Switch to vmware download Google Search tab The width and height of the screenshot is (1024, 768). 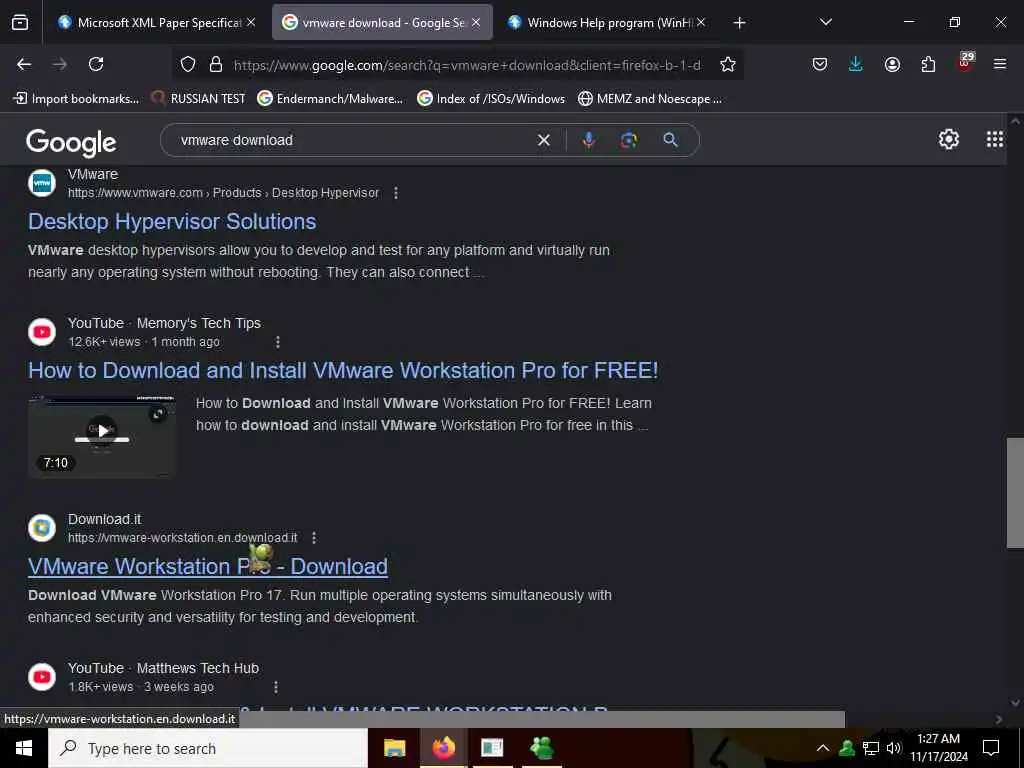(382, 23)
